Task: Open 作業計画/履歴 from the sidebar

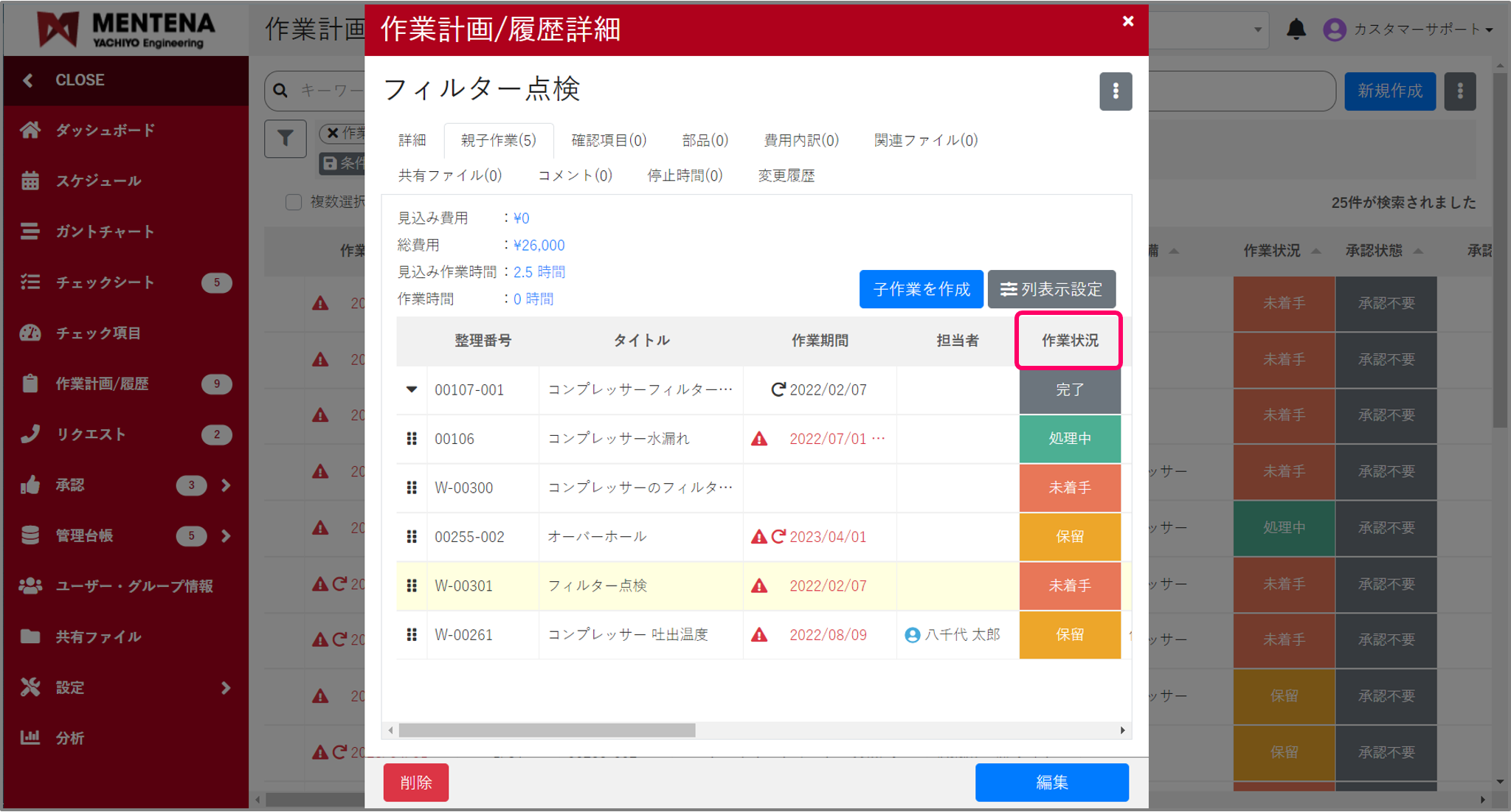Action: coord(106,384)
